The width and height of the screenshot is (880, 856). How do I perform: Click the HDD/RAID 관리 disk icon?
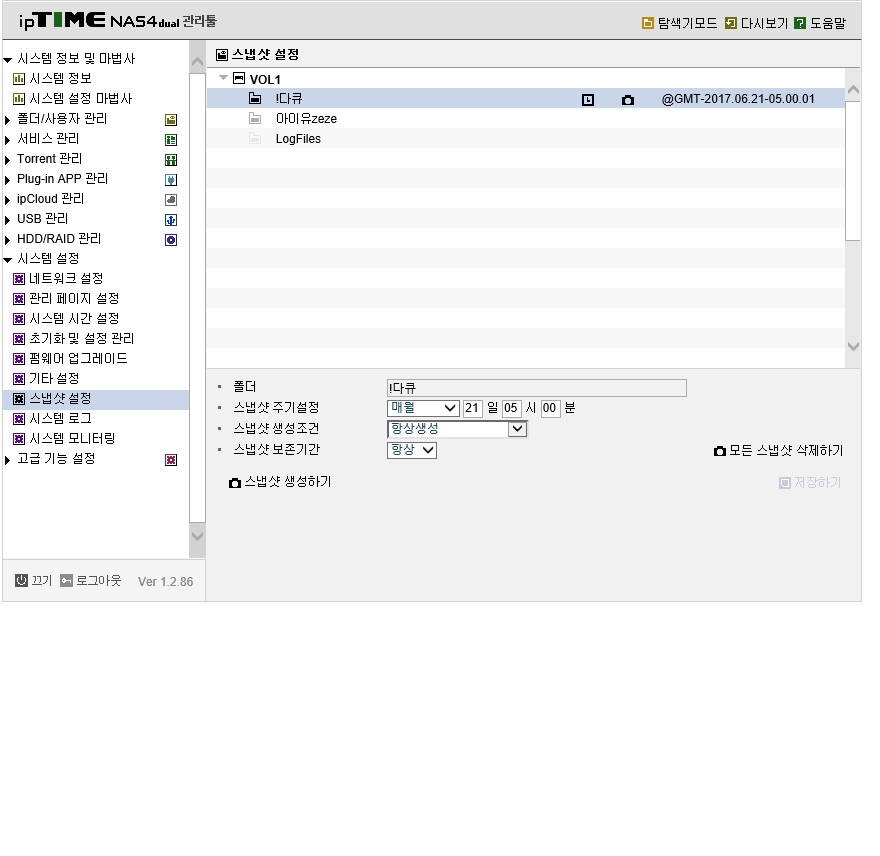[171, 240]
